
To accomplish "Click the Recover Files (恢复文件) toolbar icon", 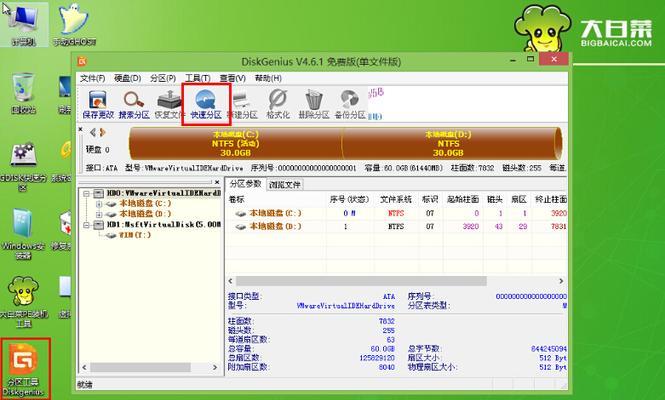I will pos(169,104).
